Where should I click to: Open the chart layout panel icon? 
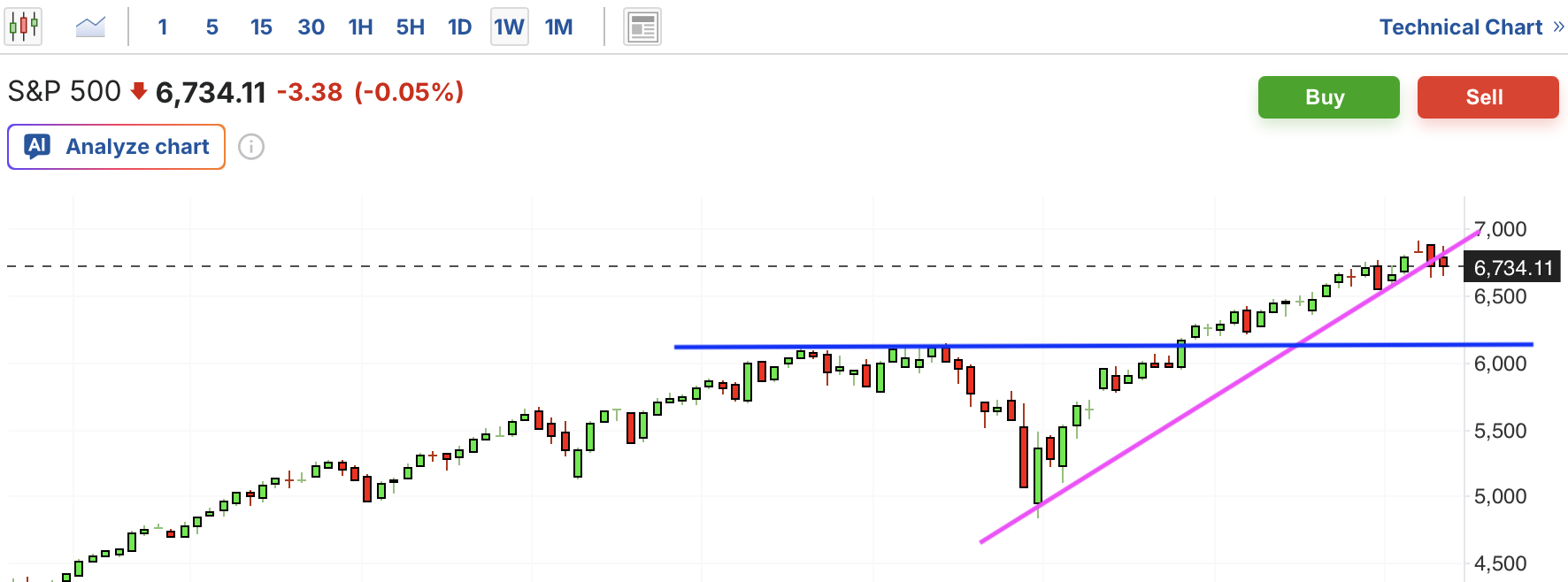point(642,27)
